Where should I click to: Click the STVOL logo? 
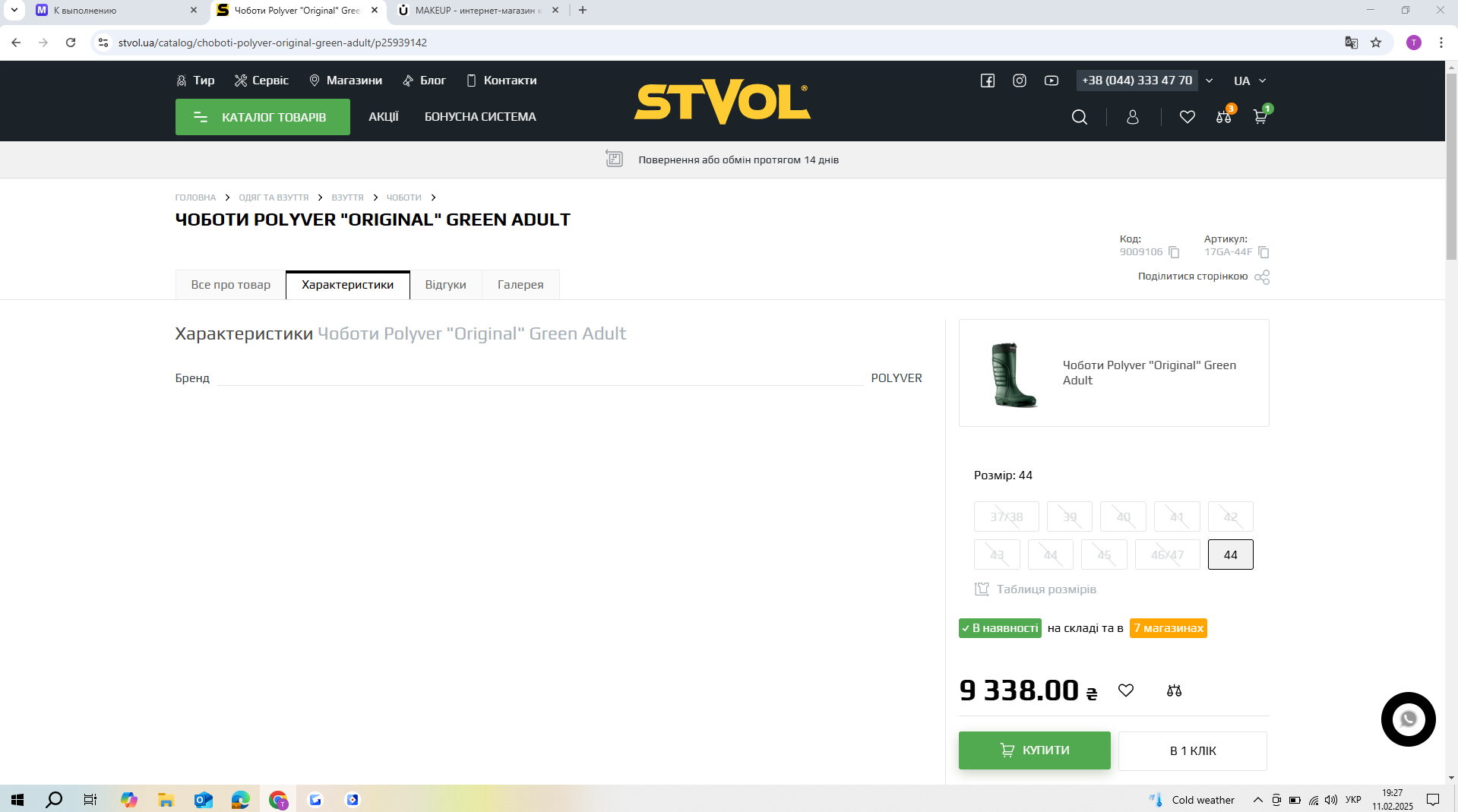[723, 102]
